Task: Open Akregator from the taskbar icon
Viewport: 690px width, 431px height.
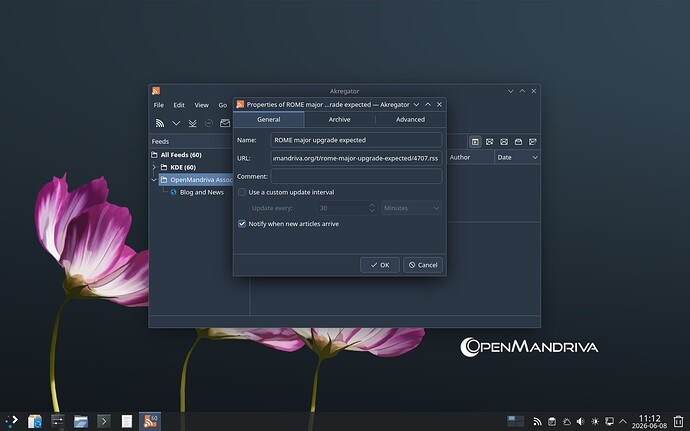Action: coord(150,421)
